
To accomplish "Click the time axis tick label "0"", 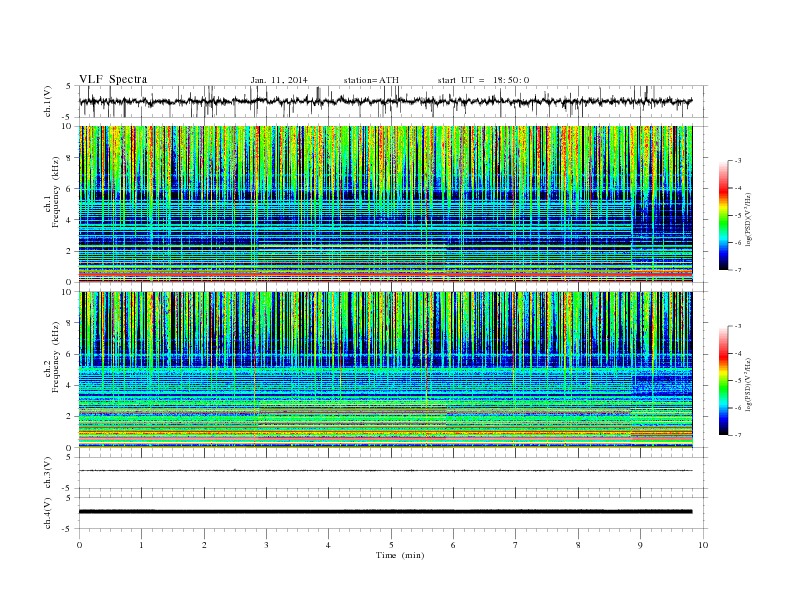I will click(x=79, y=545).
